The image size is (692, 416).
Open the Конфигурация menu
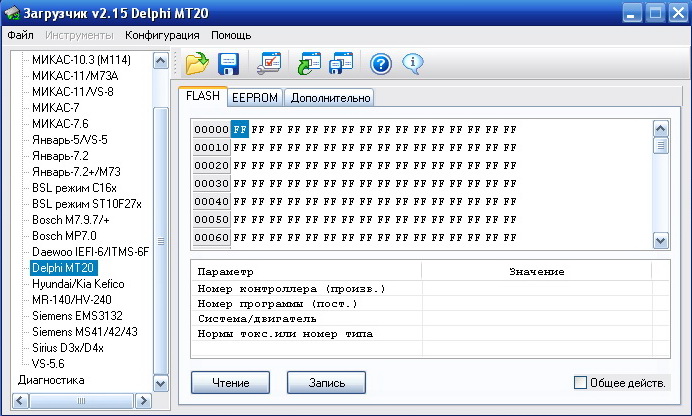point(162,35)
